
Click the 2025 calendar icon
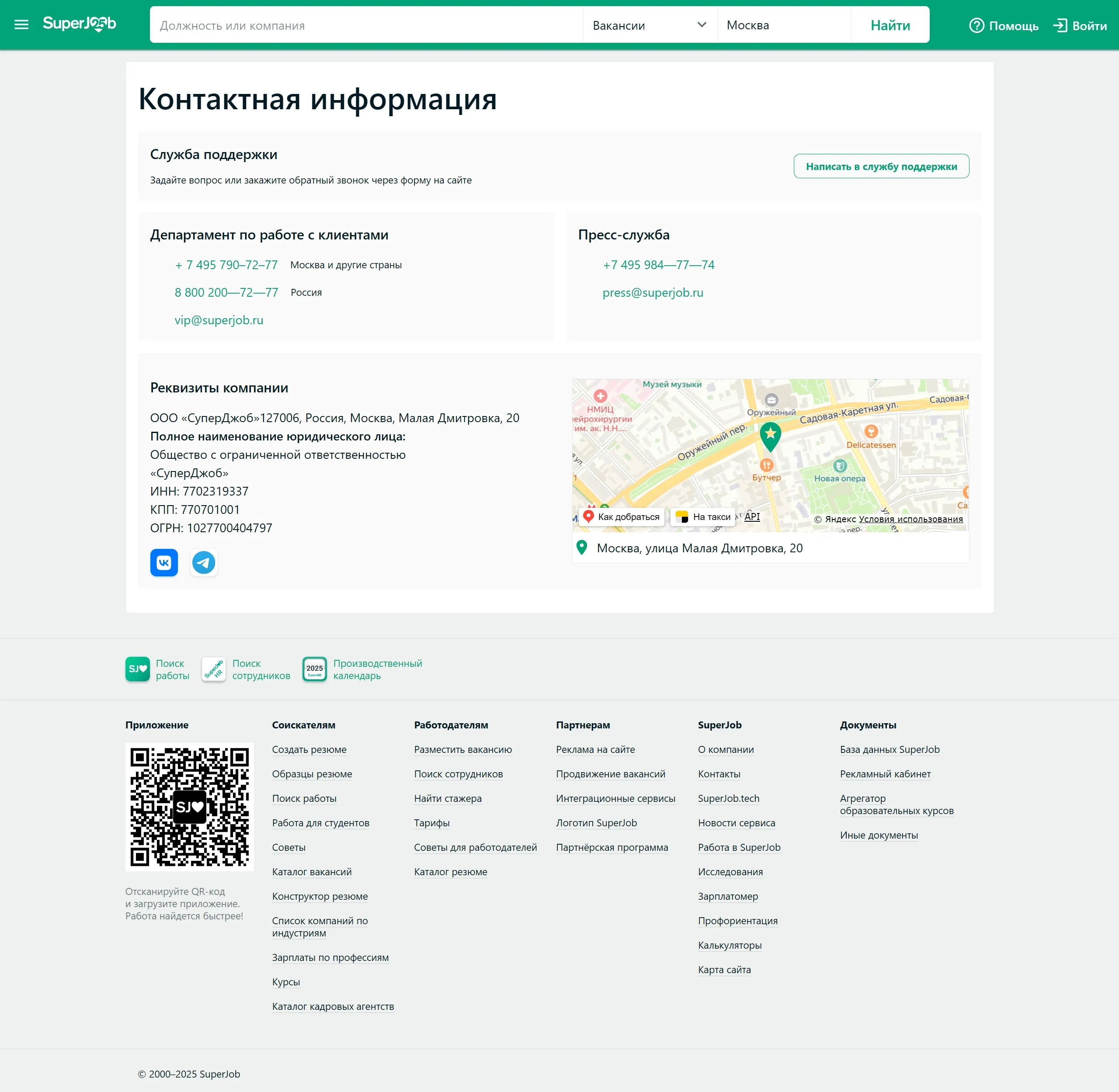[x=314, y=669]
